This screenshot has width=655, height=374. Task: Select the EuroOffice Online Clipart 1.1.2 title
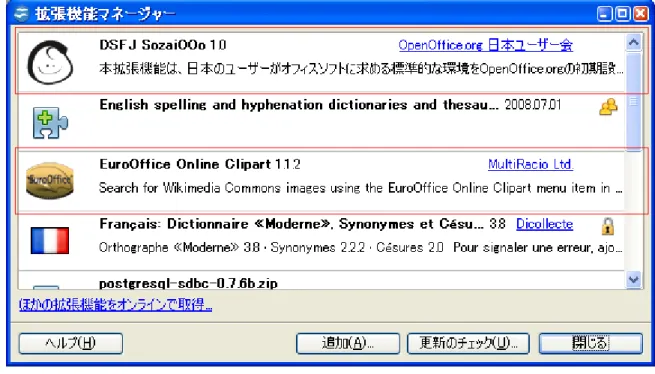click(x=200, y=164)
